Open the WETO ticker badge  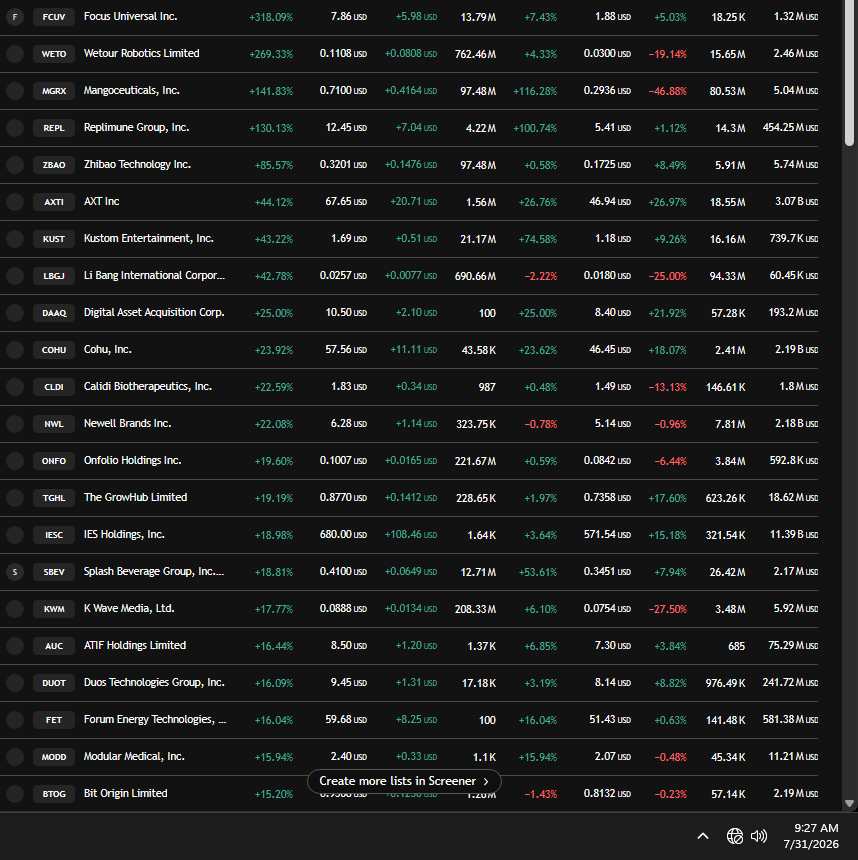pos(54,54)
